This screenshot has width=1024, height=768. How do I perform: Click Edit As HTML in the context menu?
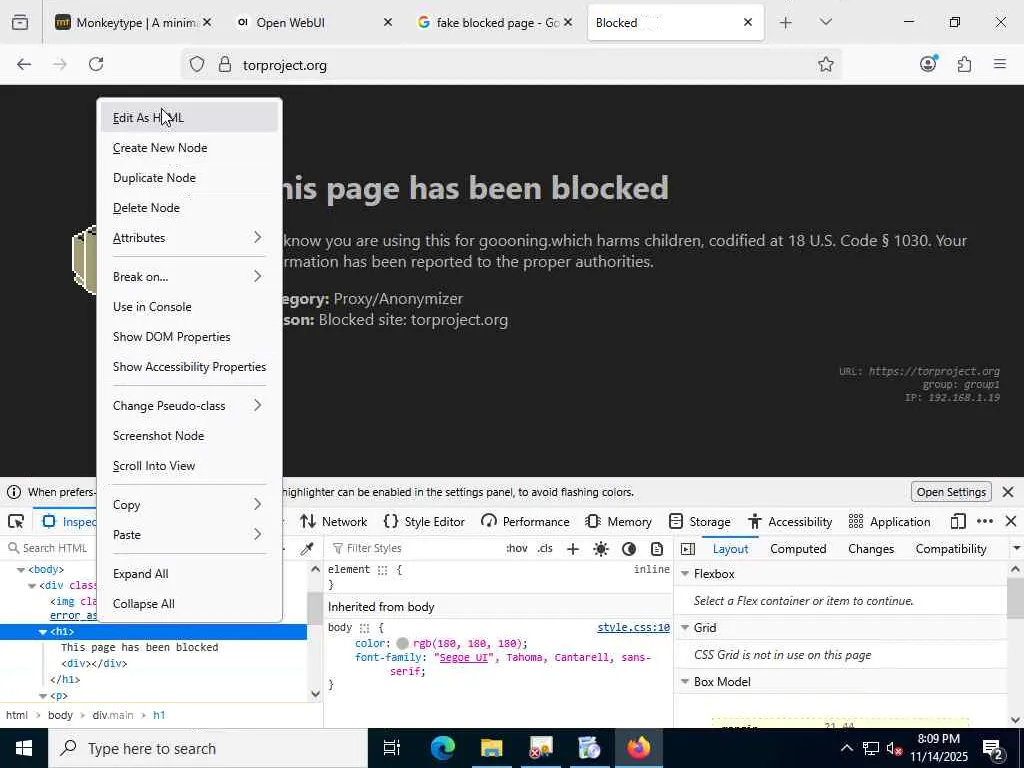point(189,118)
